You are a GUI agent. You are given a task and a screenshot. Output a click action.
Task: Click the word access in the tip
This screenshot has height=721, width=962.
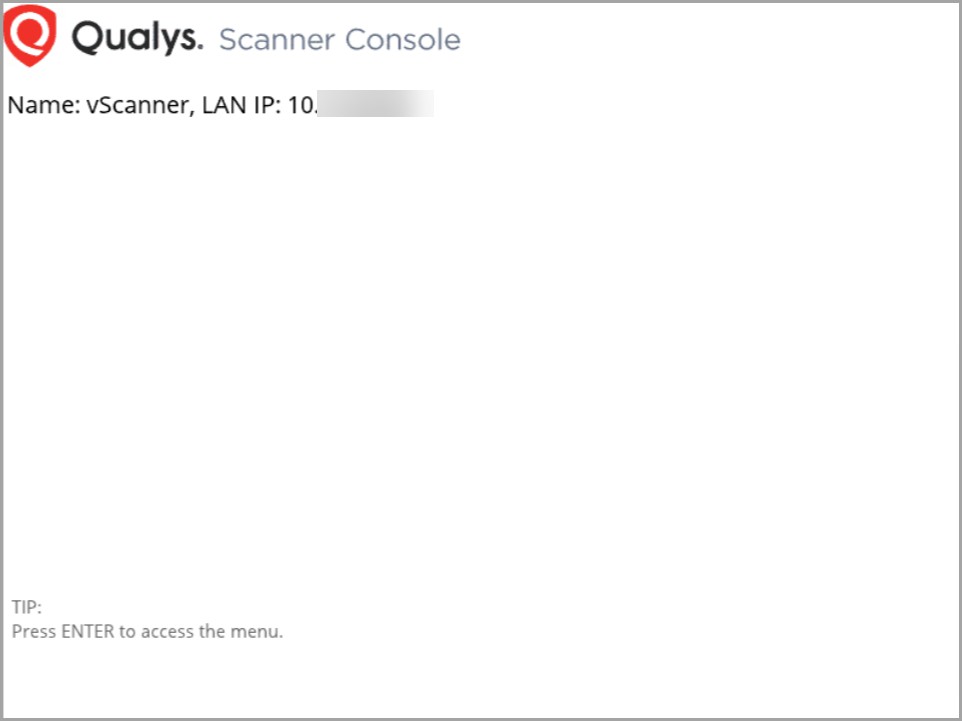tap(167, 632)
